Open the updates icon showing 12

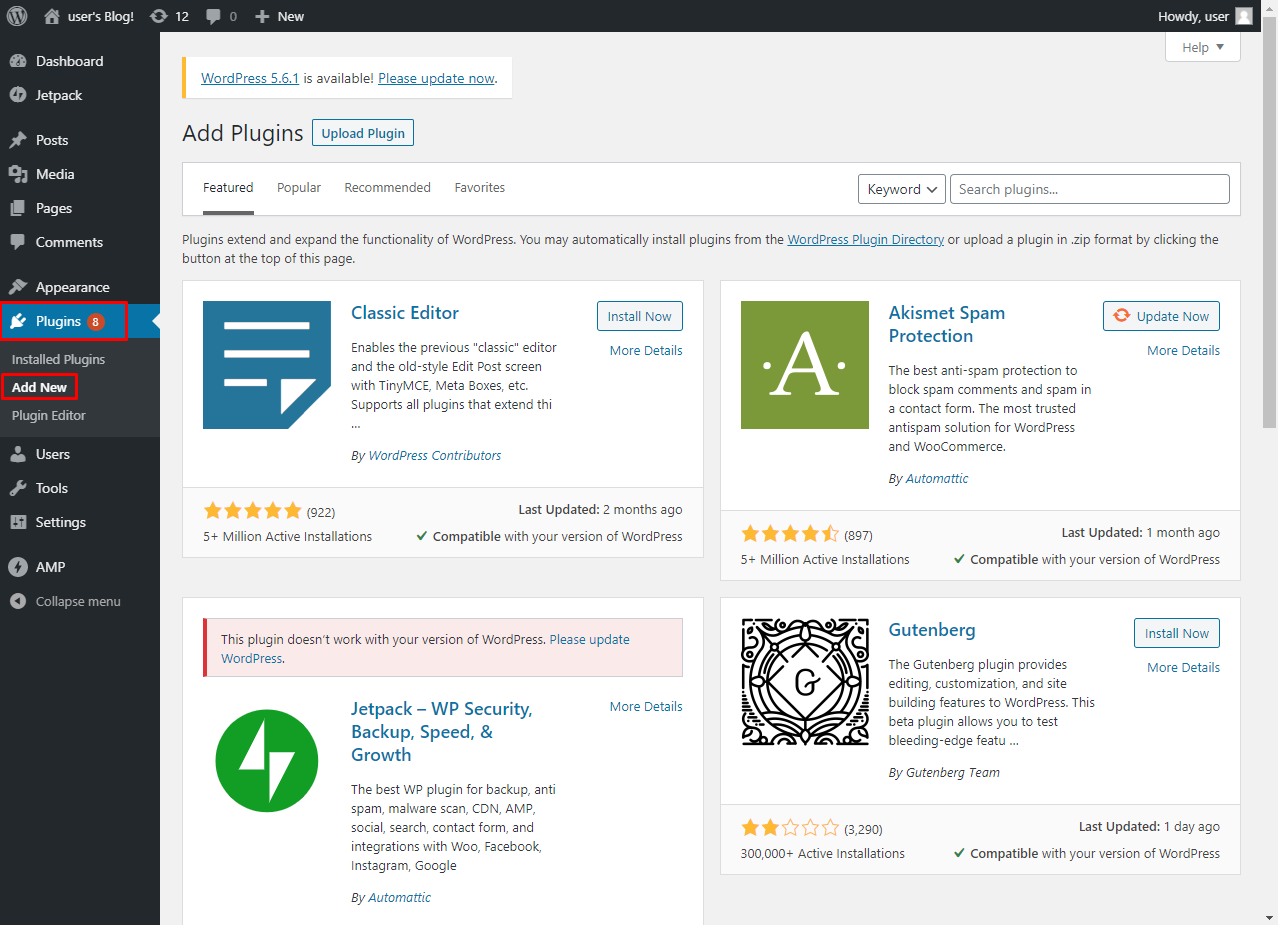(158, 16)
